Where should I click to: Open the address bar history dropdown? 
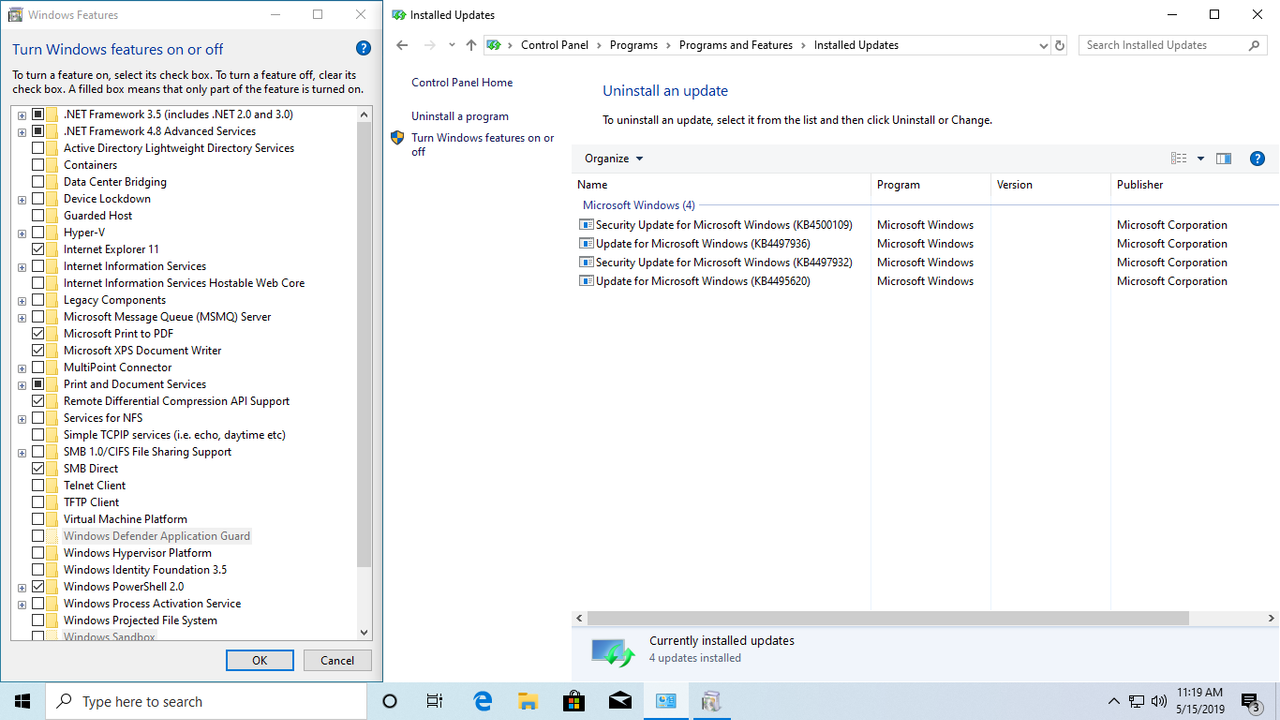[x=1043, y=45]
